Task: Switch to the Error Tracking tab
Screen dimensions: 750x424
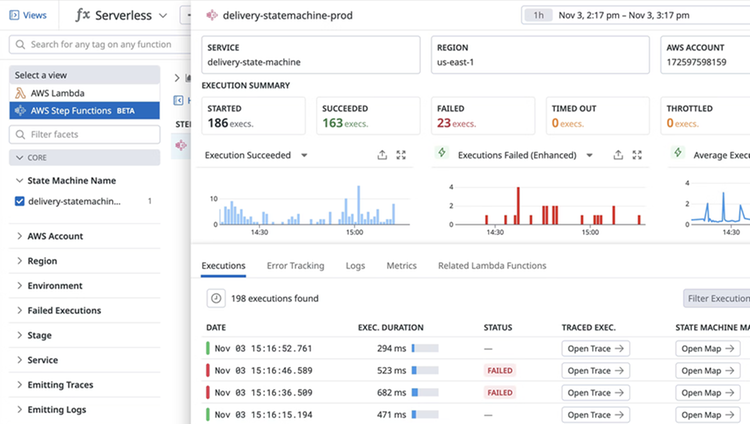Action: tap(296, 266)
